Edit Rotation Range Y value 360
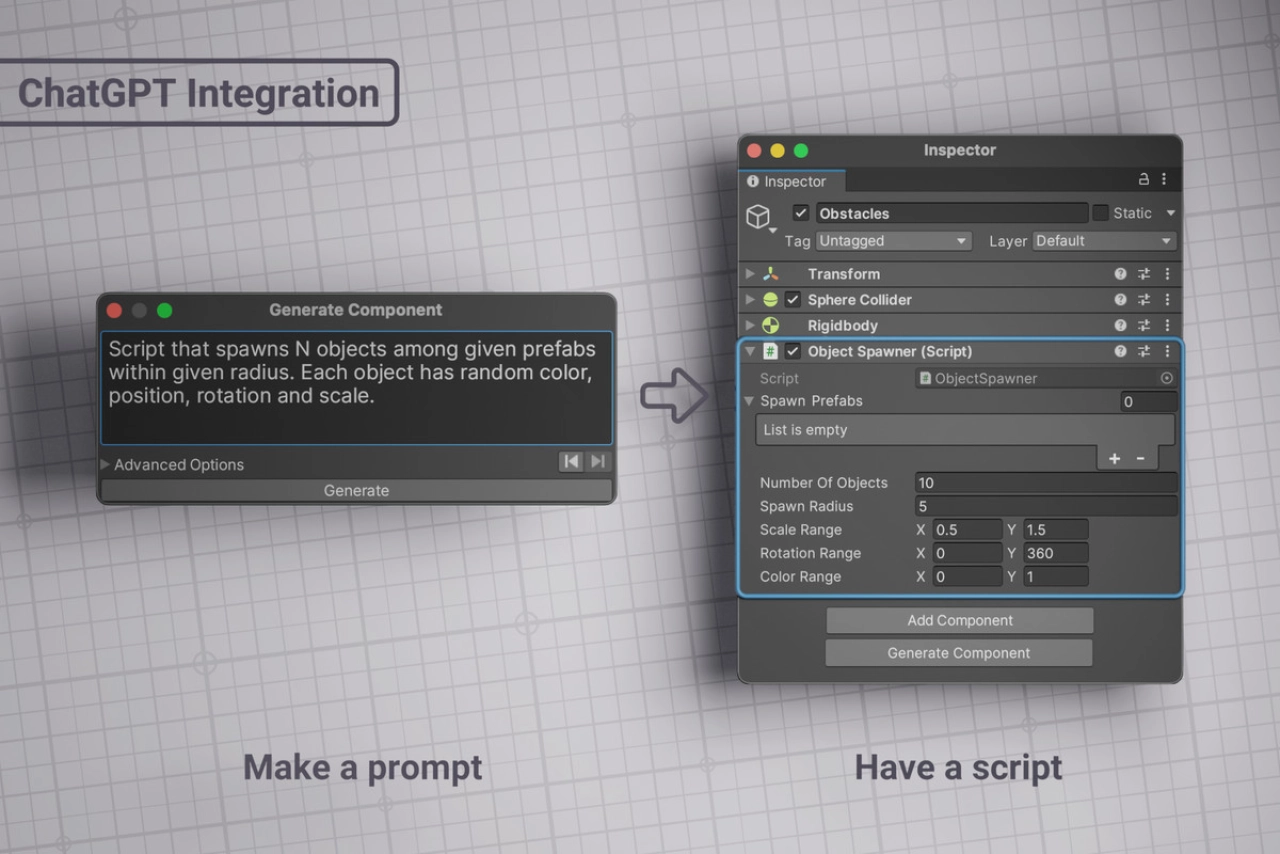Image resolution: width=1280 pixels, height=854 pixels. coord(1055,553)
